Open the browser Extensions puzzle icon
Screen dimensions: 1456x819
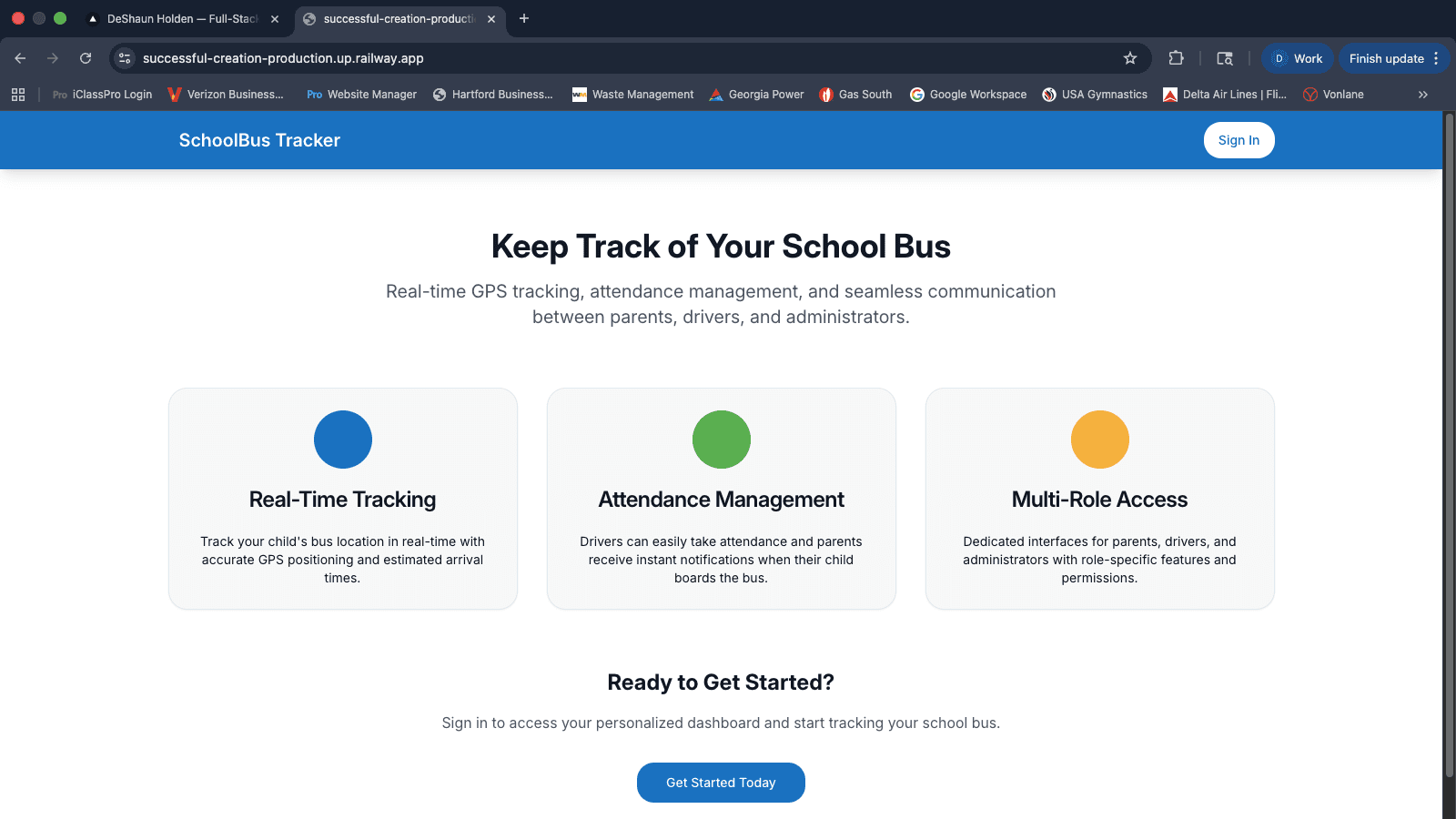coord(1177,57)
